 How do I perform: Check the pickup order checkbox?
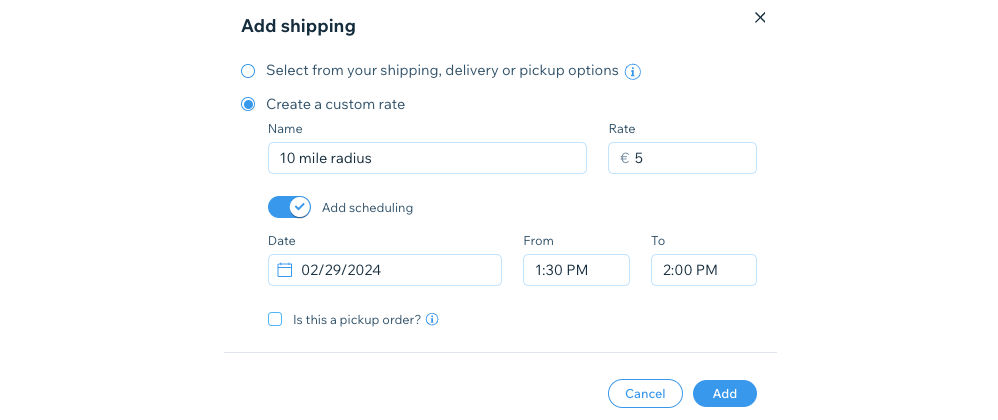pos(275,319)
